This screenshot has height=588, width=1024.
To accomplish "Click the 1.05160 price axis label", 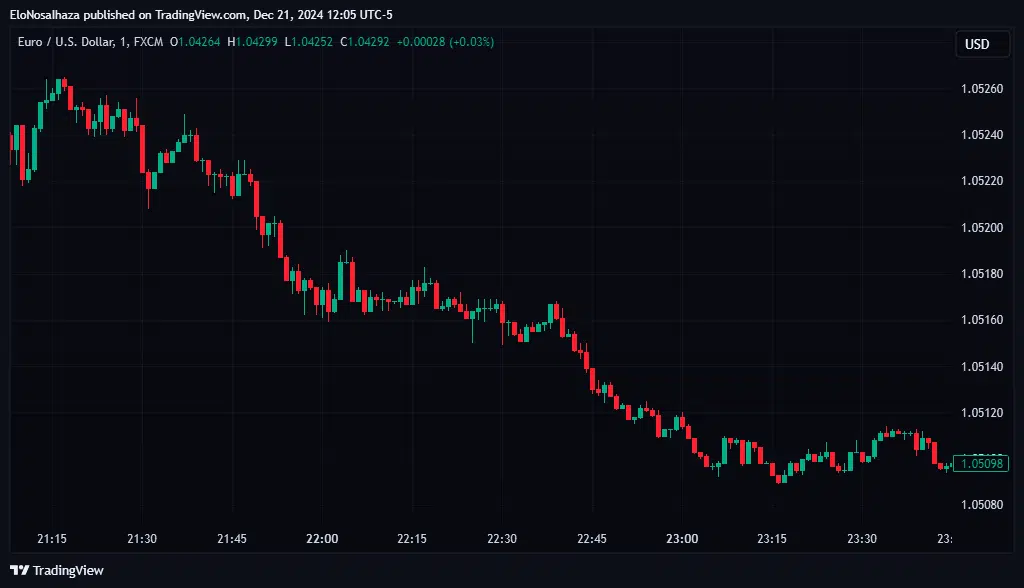I will tap(982, 320).
